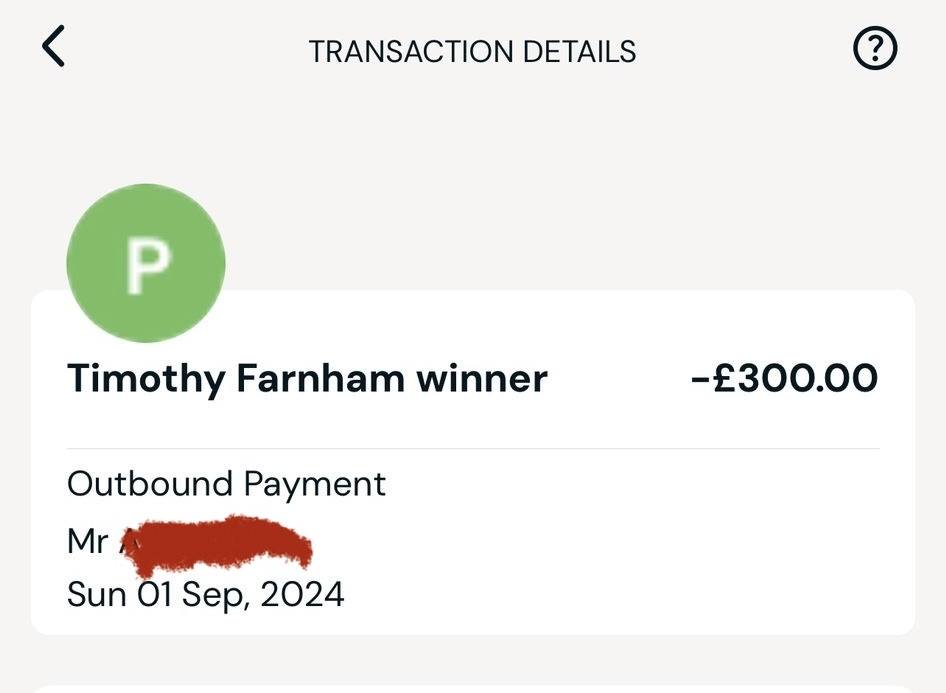The image size is (946, 693).
Task: Click the divider line below the payee name
Action: [x=473, y=449]
